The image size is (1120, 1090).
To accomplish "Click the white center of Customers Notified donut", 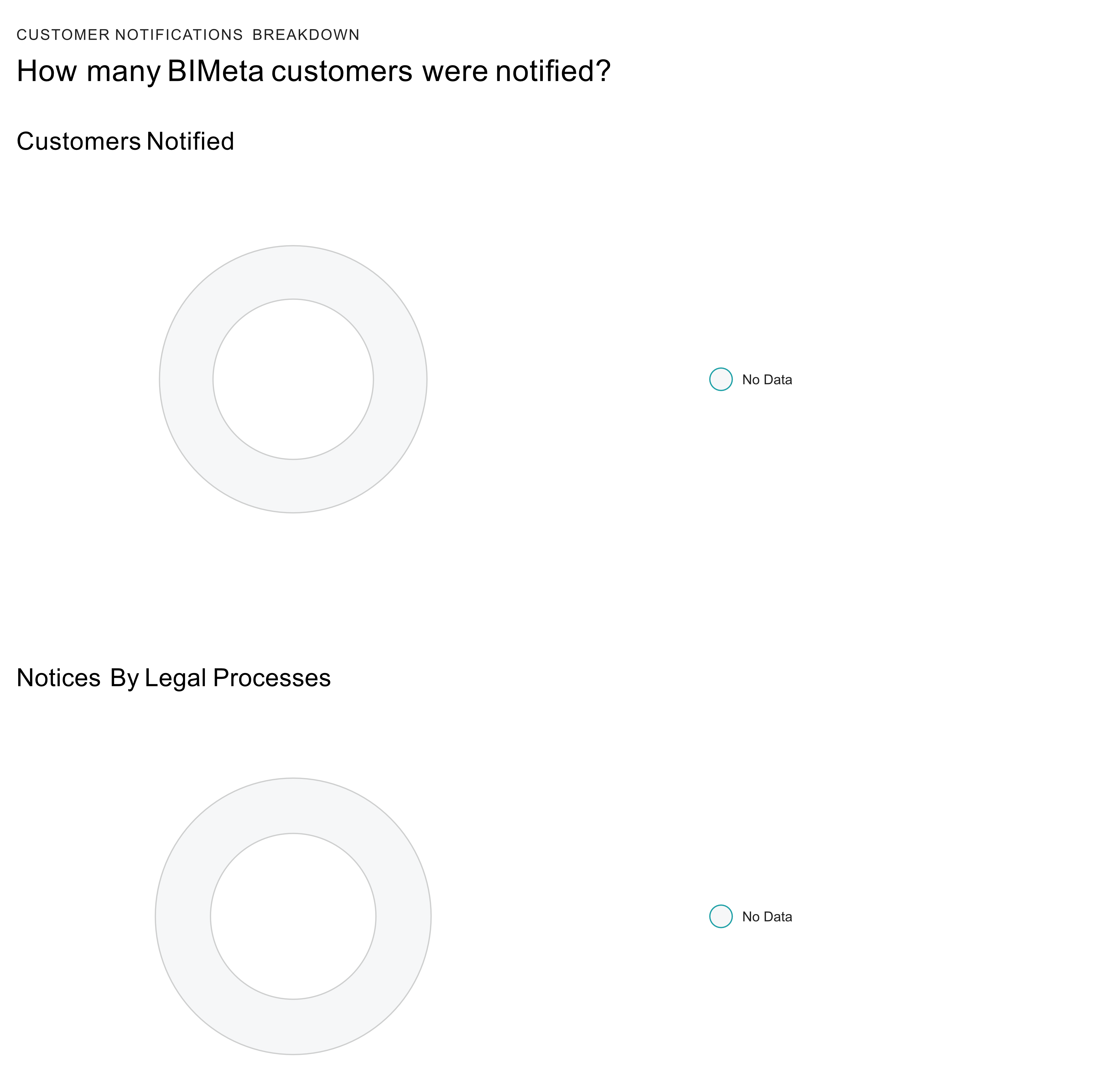I will click(x=293, y=379).
